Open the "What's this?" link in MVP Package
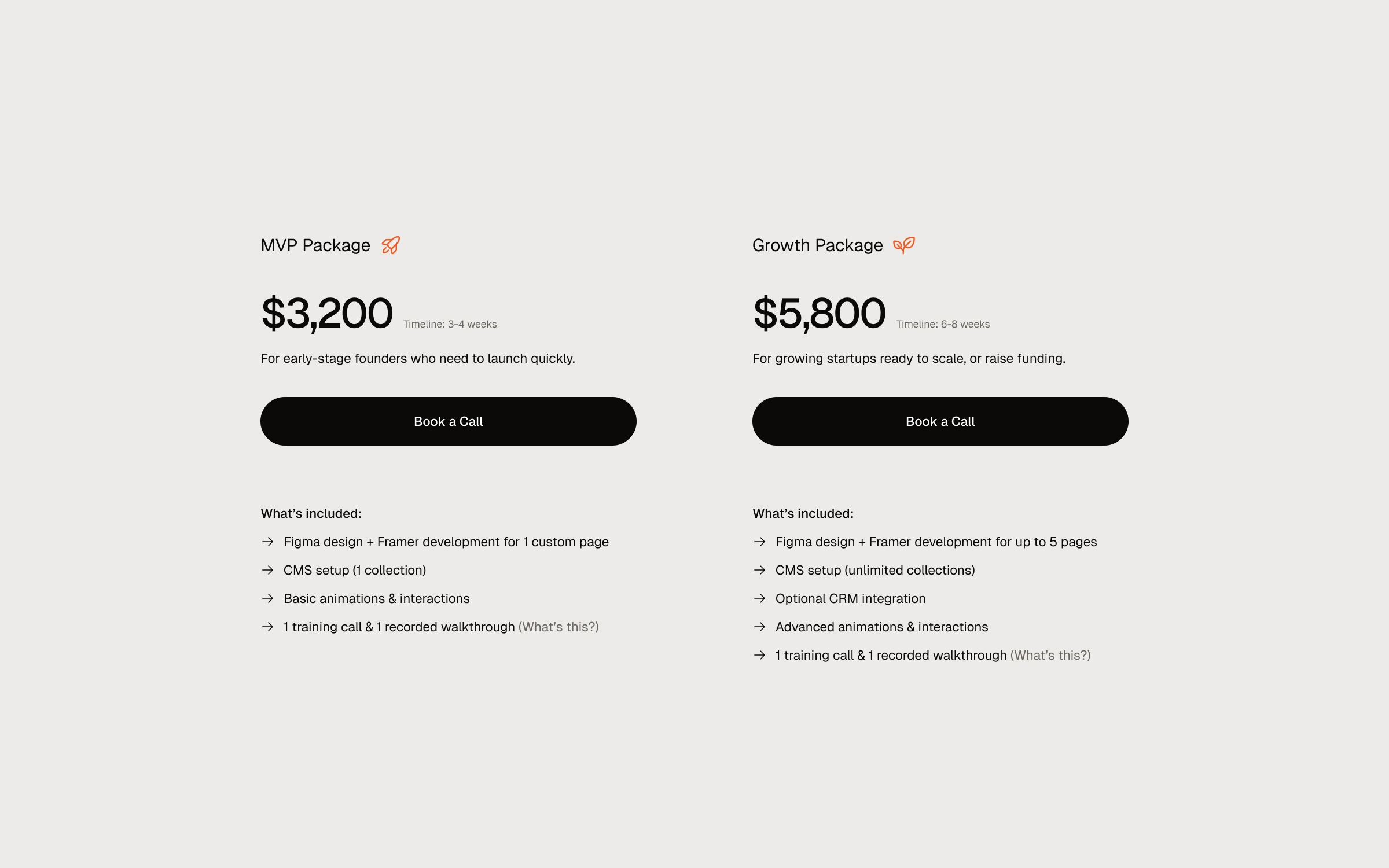The width and height of the screenshot is (1389, 868). click(x=558, y=627)
